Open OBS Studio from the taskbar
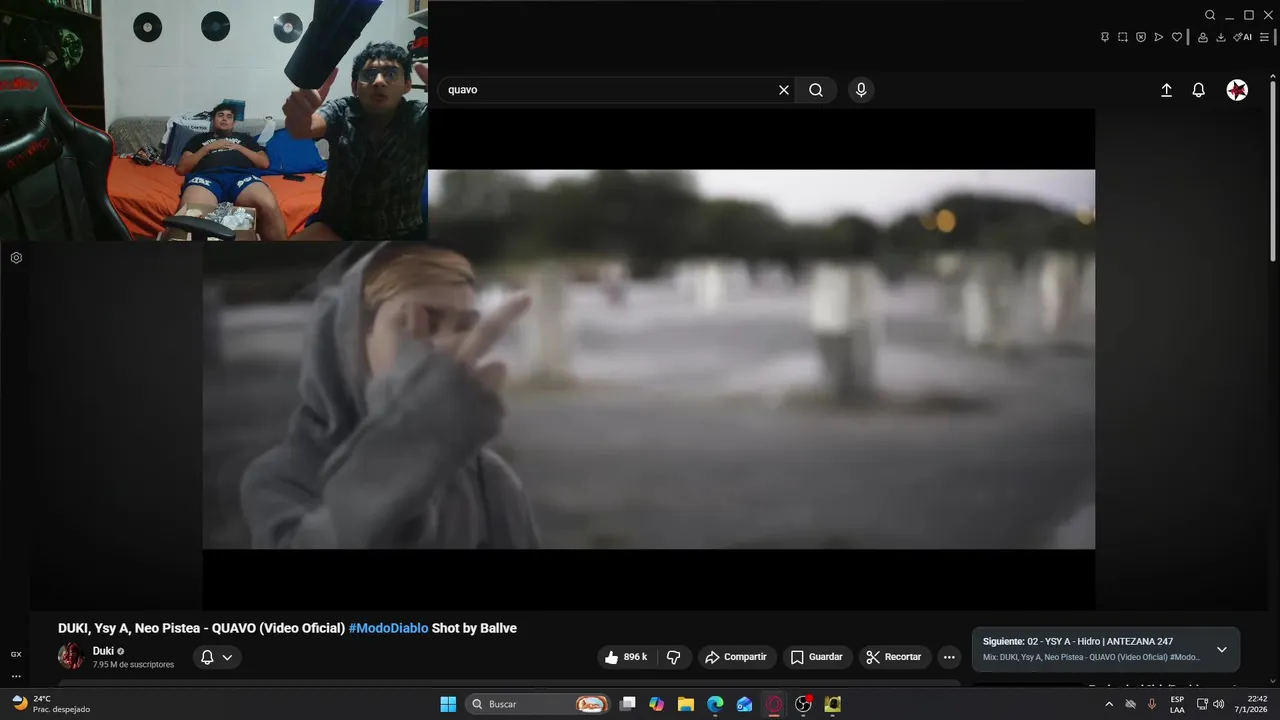The image size is (1280, 720). 803,704
